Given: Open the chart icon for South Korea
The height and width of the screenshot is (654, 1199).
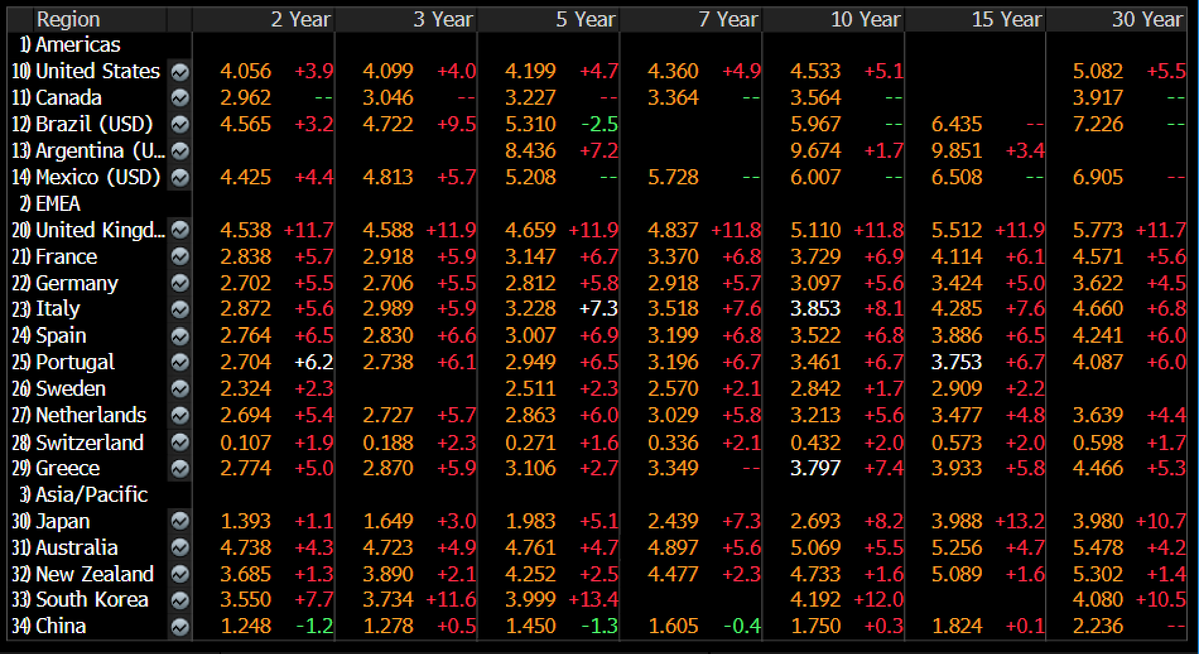Looking at the screenshot, I should pyautogui.click(x=180, y=601).
